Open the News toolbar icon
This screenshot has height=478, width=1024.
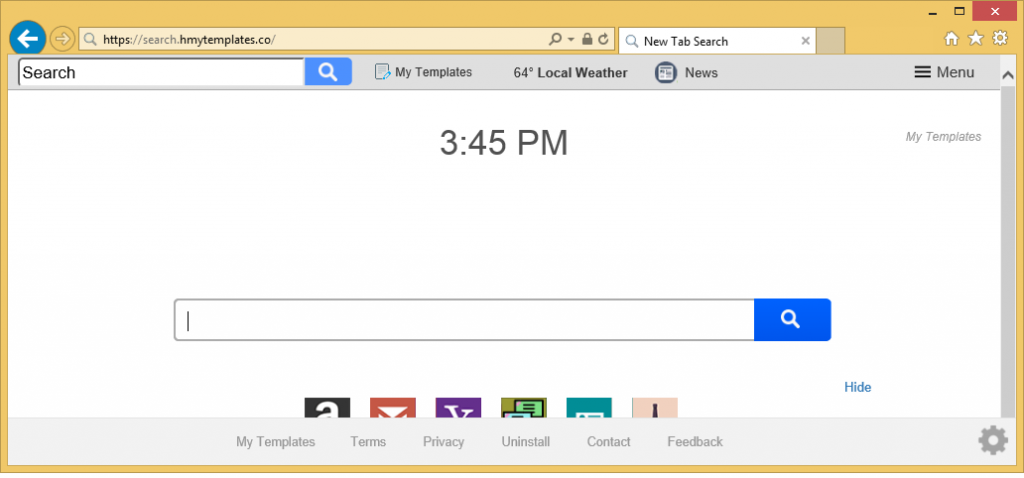(x=667, y=72)
